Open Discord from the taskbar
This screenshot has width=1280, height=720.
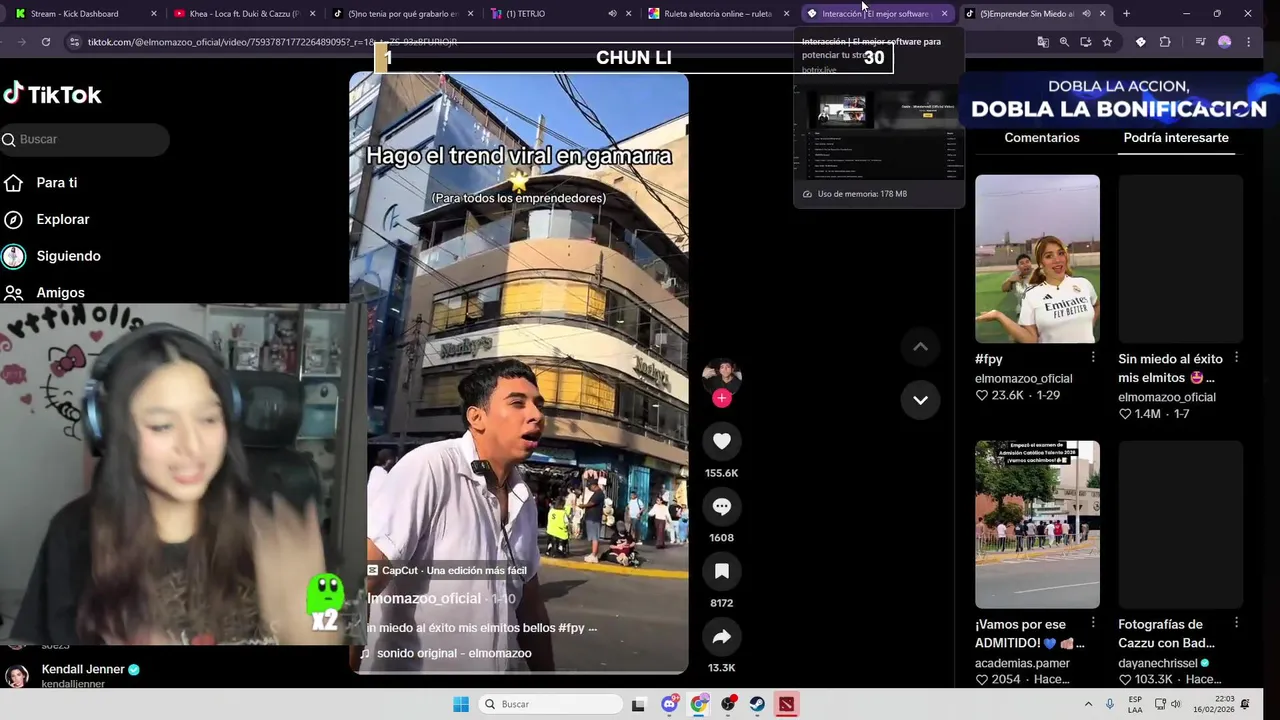(670, 704)
